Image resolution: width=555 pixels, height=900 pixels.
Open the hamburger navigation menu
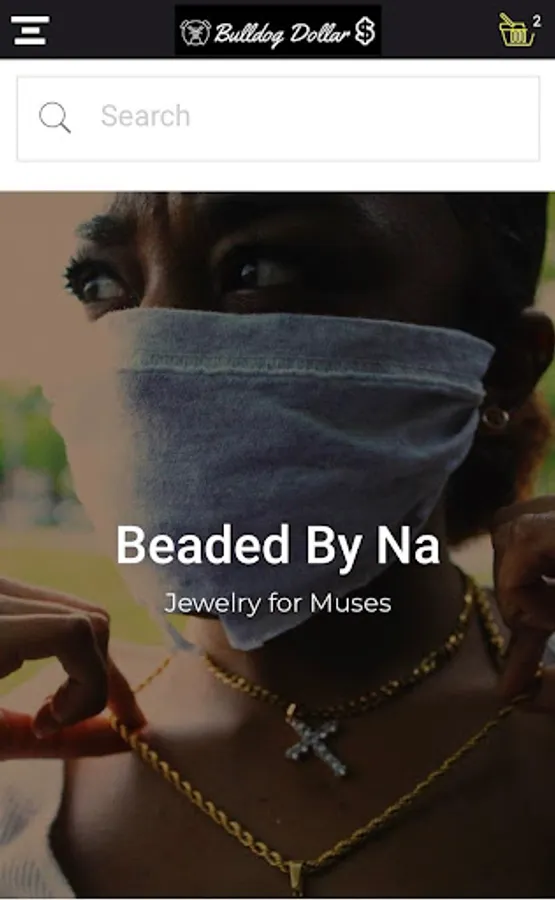(x=30, y=30)
